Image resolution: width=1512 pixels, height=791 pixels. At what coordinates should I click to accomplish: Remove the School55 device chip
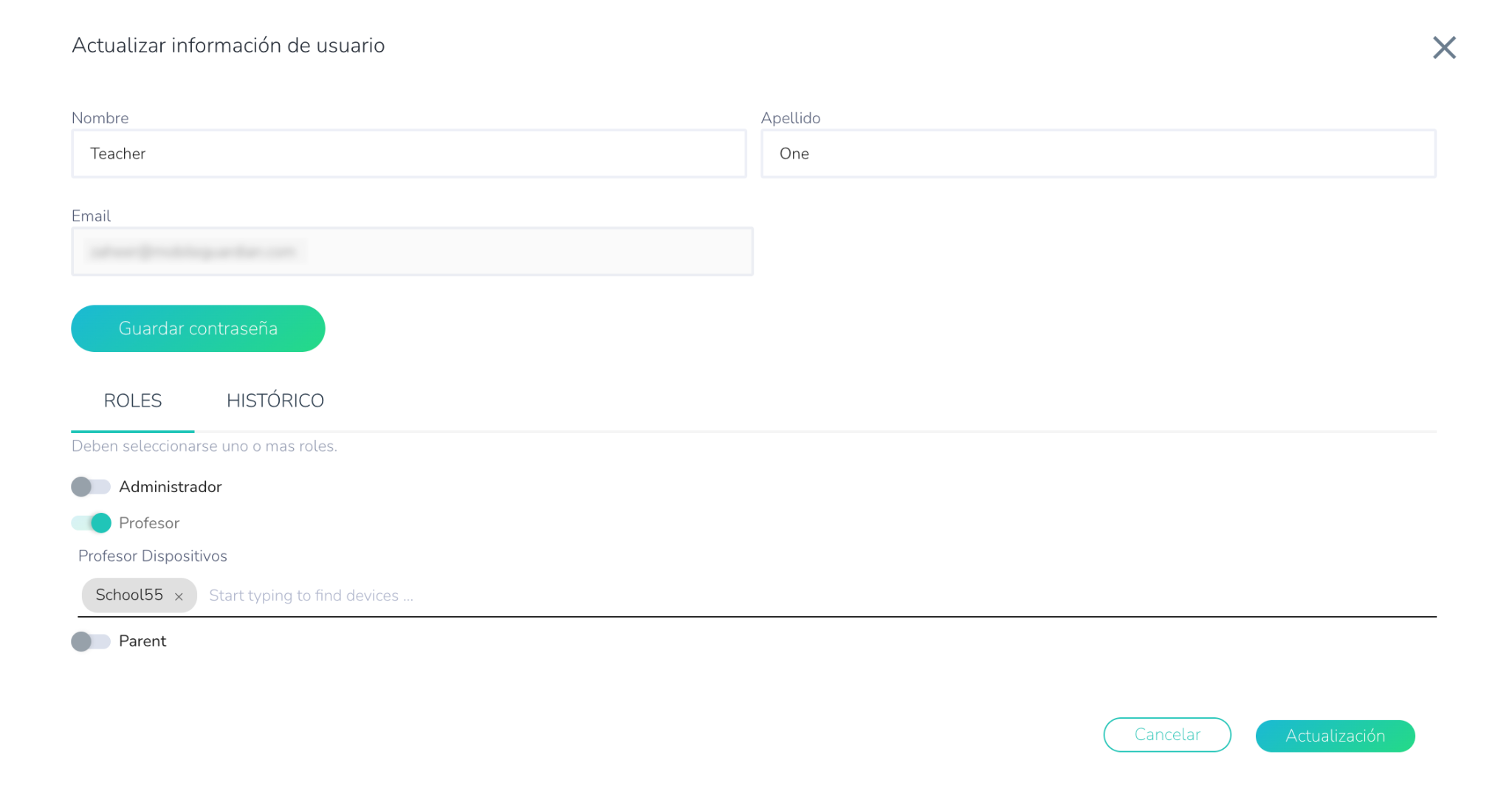pyautogui.click(x=179, y=596)
